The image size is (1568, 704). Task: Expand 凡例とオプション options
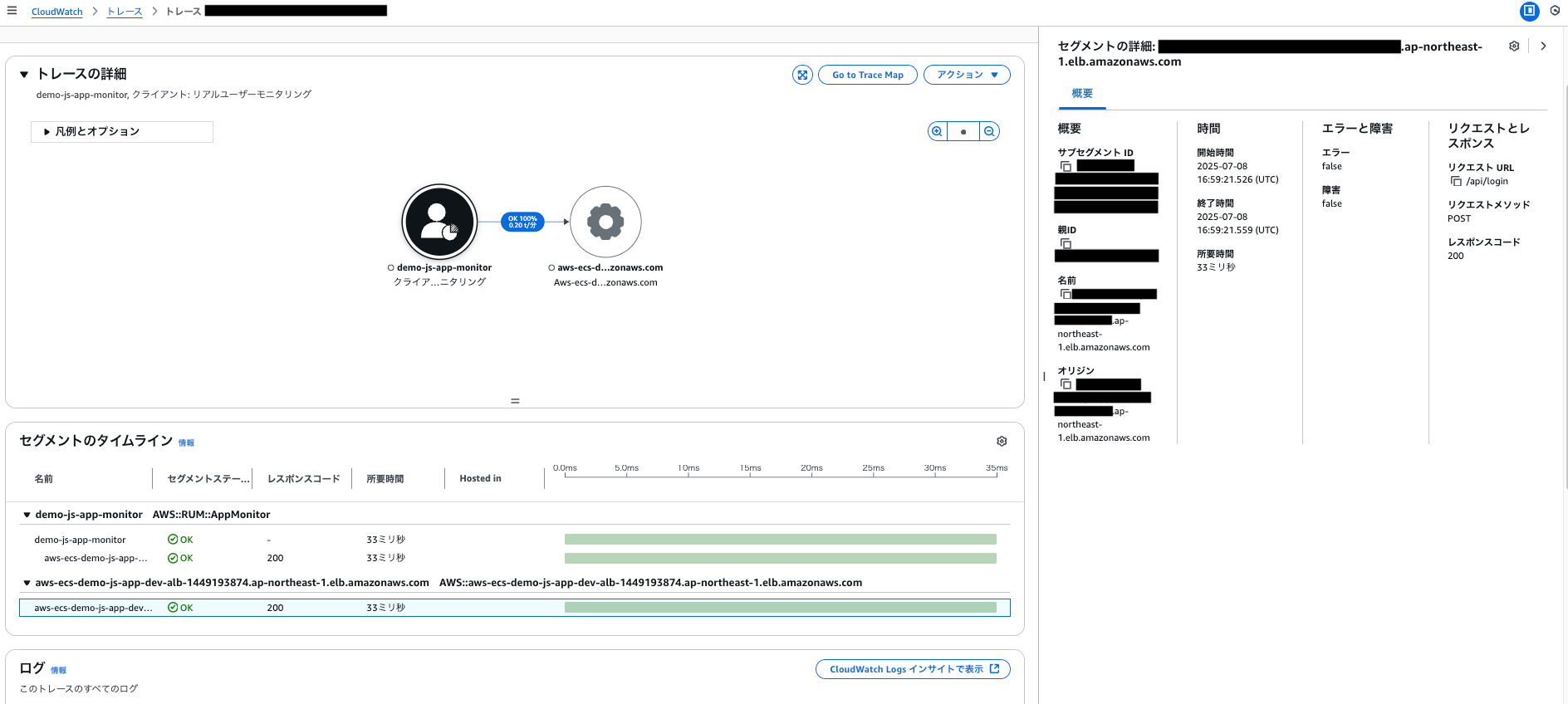pos(122,132)
